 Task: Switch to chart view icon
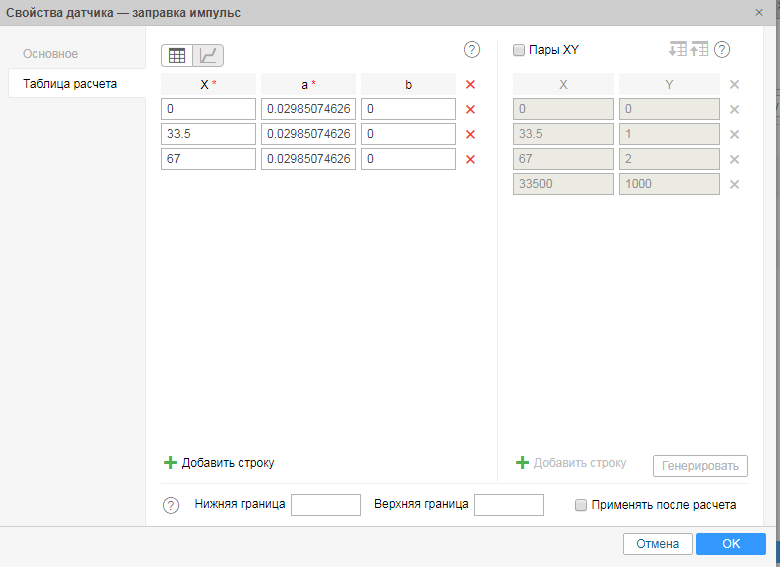click(209, 56)
